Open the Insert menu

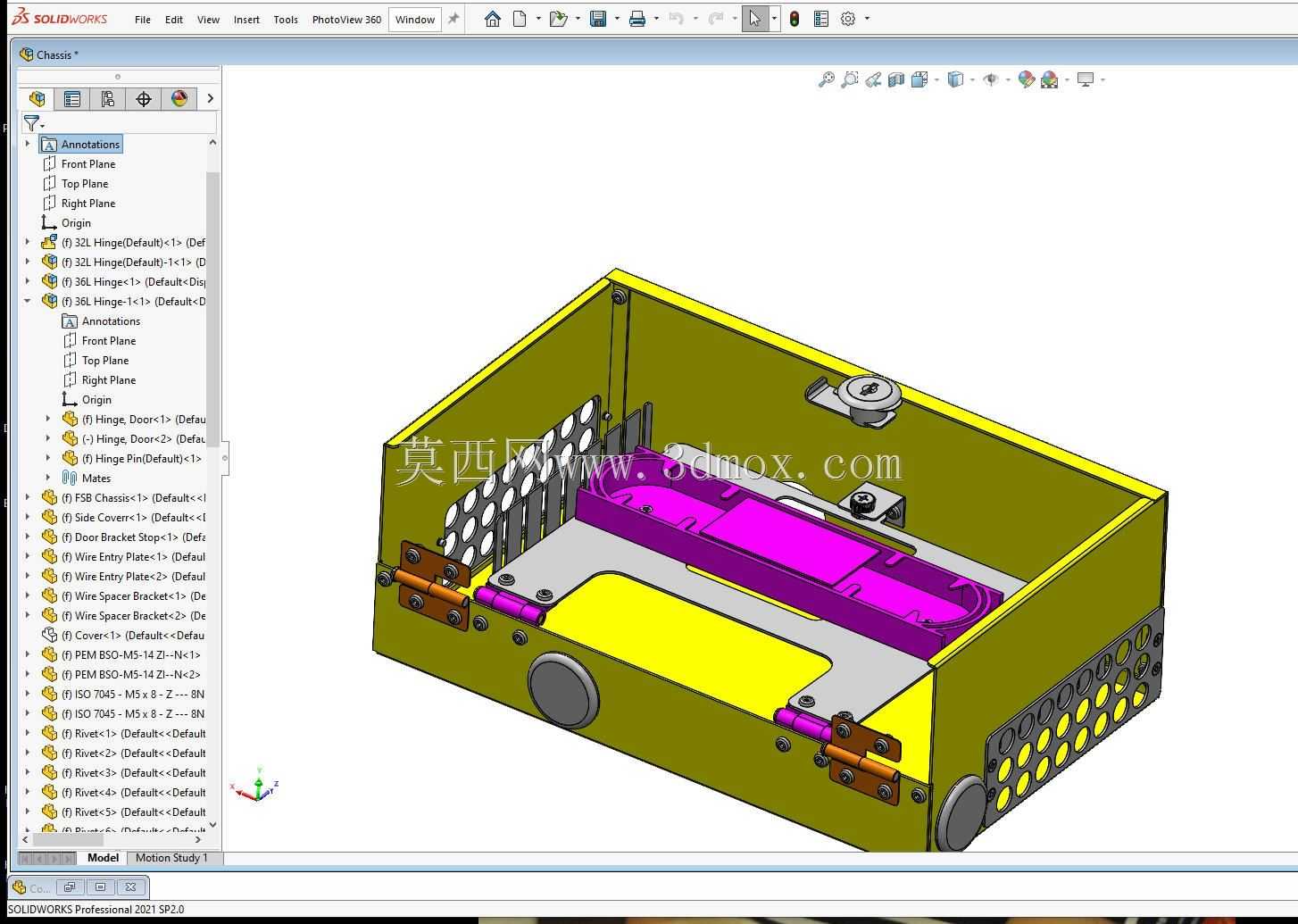click(x=246, y=20)
